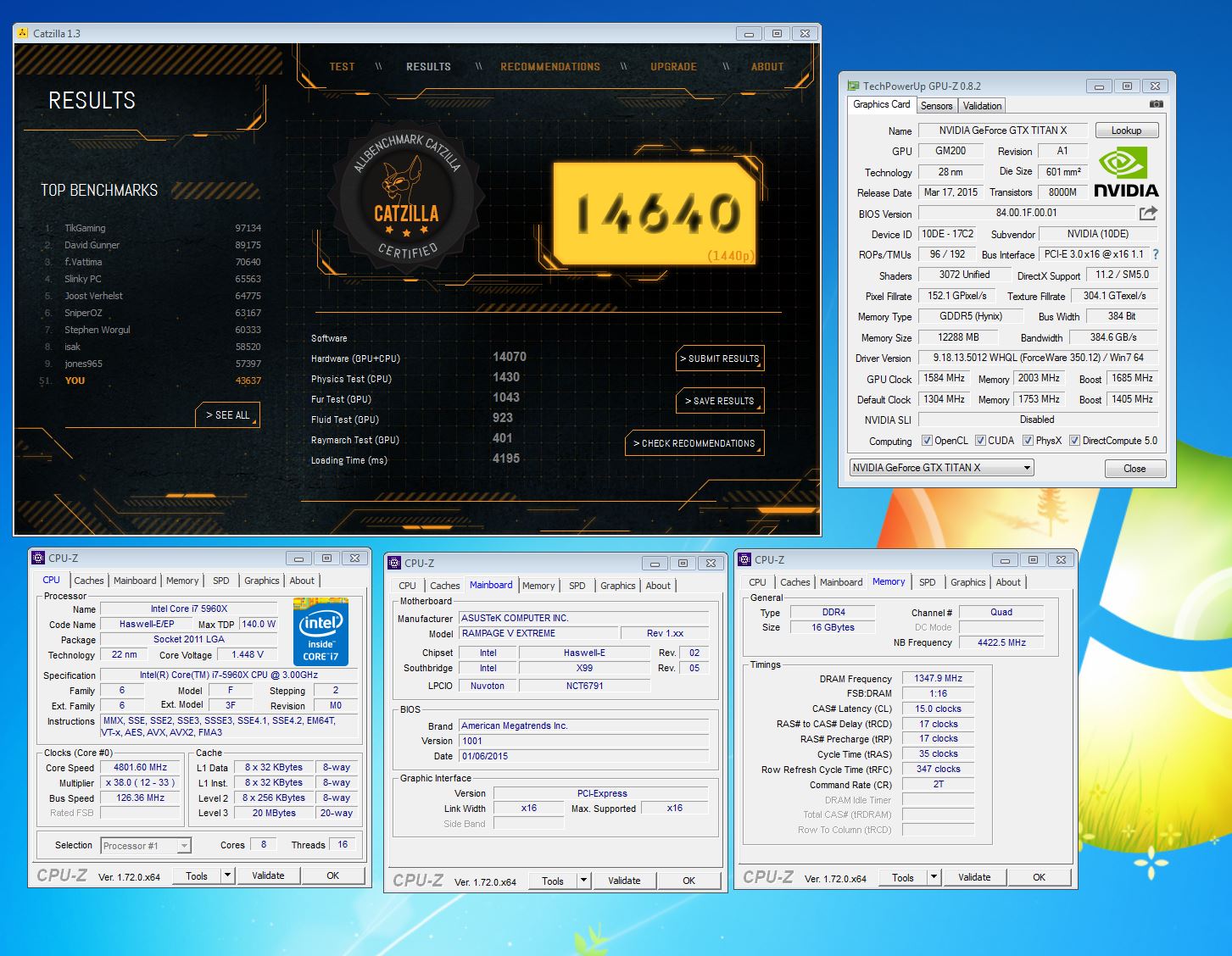Open the ABOUT tab in Catzilla
1232x956 pixels.
(x=767, y=66)
